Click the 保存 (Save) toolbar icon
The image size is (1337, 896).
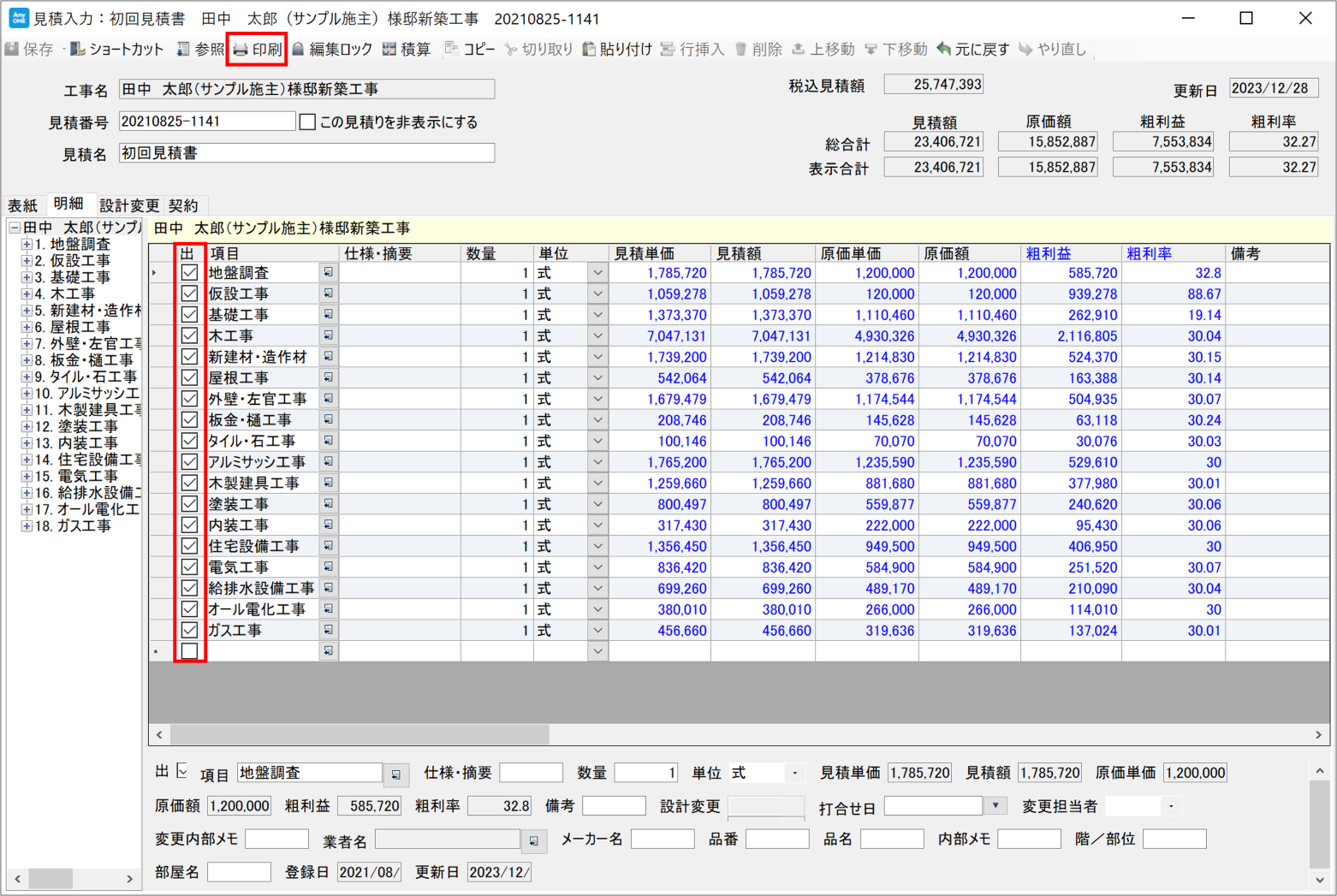(x=13, y=50)
